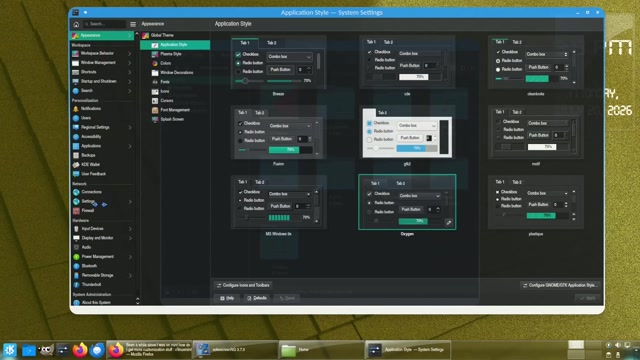Click slider handle in gtk2 preview
Image resolution: width=640 pixels, height=360 pixels.
376,149
